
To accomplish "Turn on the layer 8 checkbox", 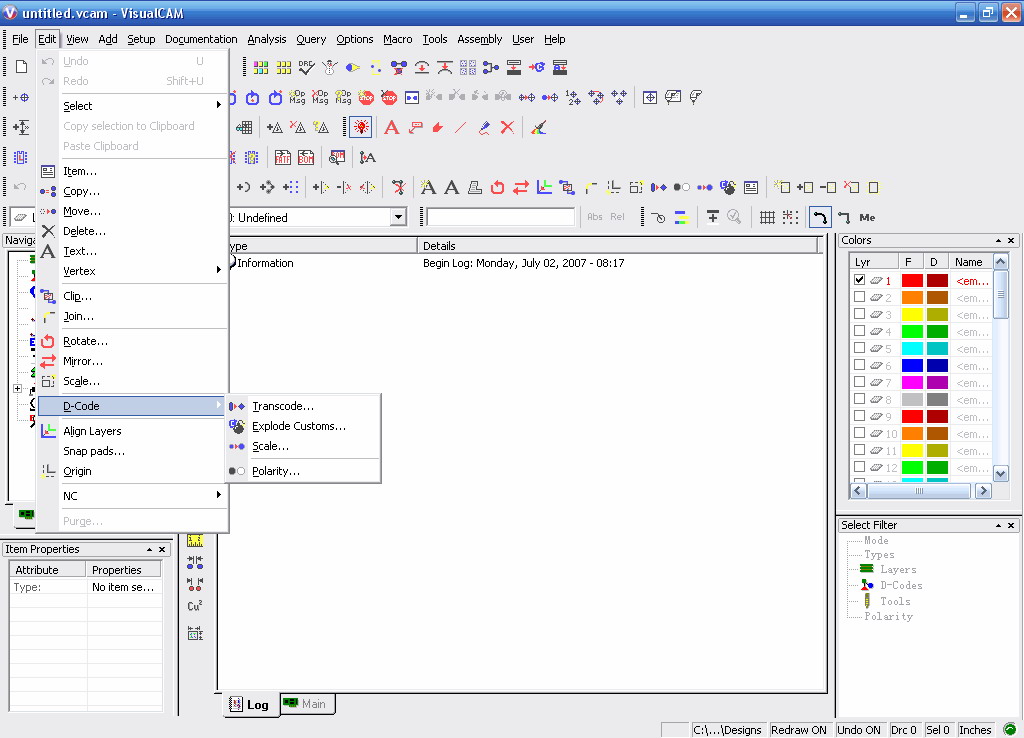I will pyautogui.click(x=859, y=398).
